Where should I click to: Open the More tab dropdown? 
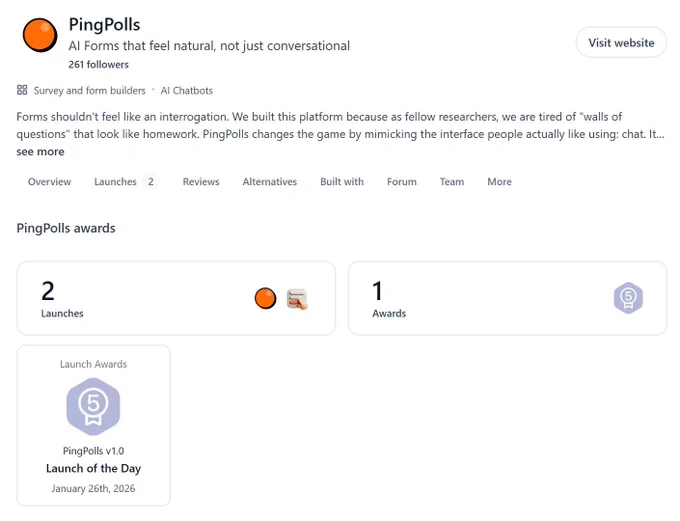coord(499,182)
